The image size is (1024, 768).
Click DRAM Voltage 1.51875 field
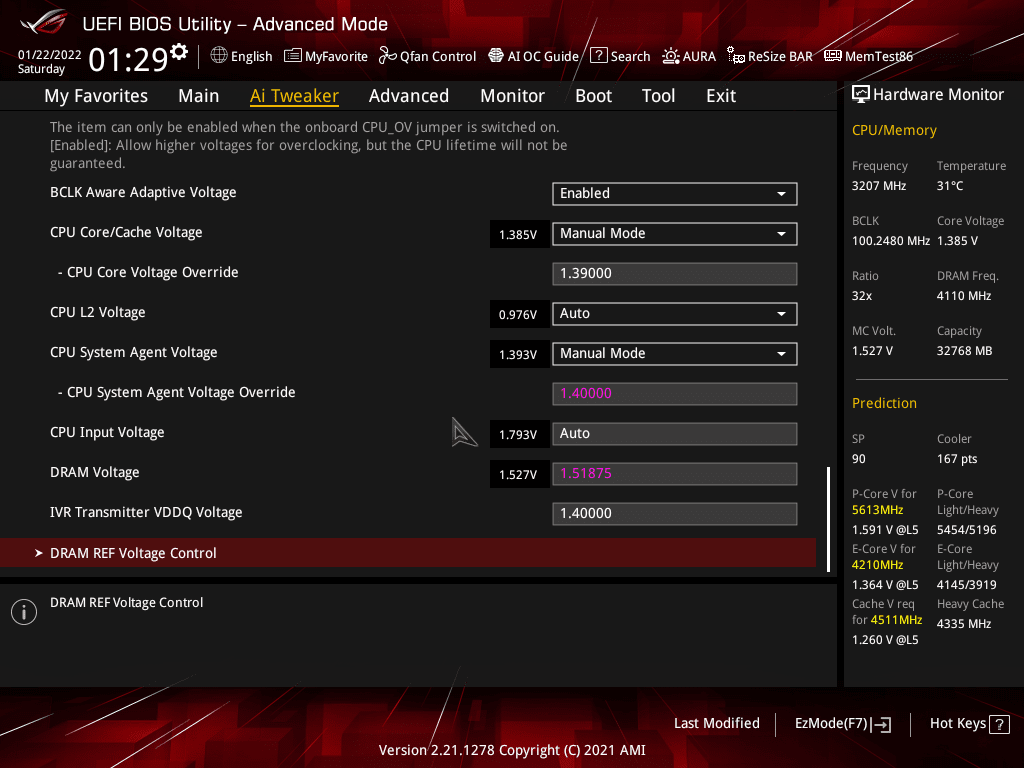coord(675,474)
